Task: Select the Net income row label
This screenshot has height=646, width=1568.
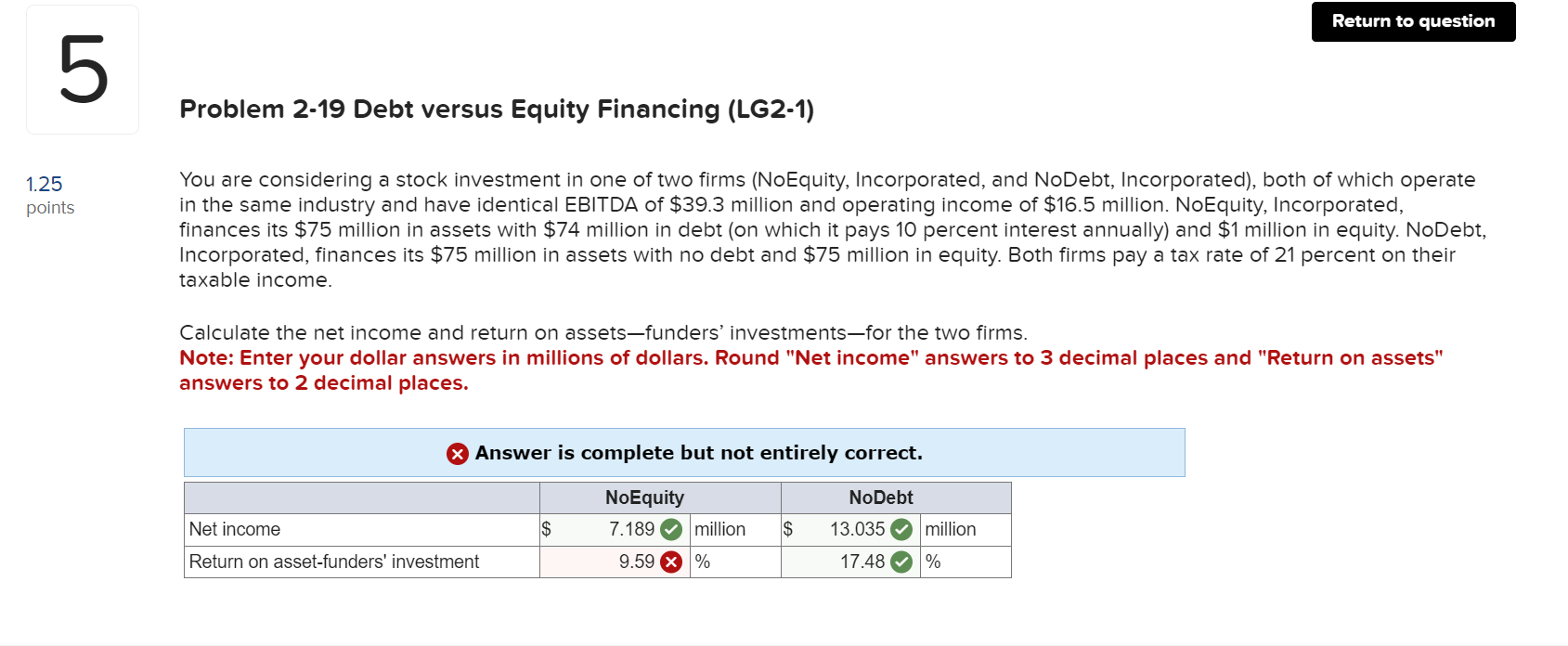Action: click(234, 529)
